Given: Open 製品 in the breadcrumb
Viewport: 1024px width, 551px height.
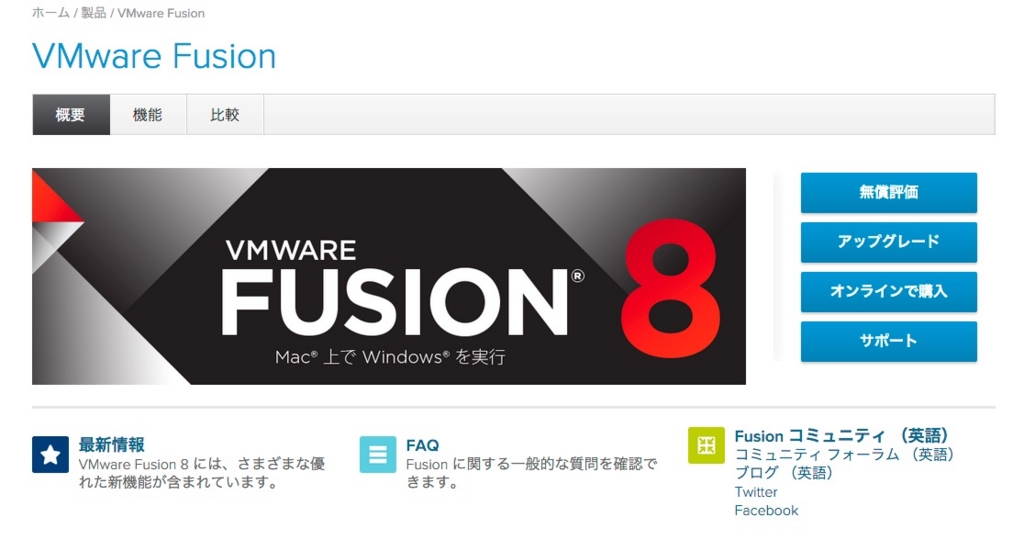Looking at the screenshot, I should pyautogui.click(x=93, y=13).
